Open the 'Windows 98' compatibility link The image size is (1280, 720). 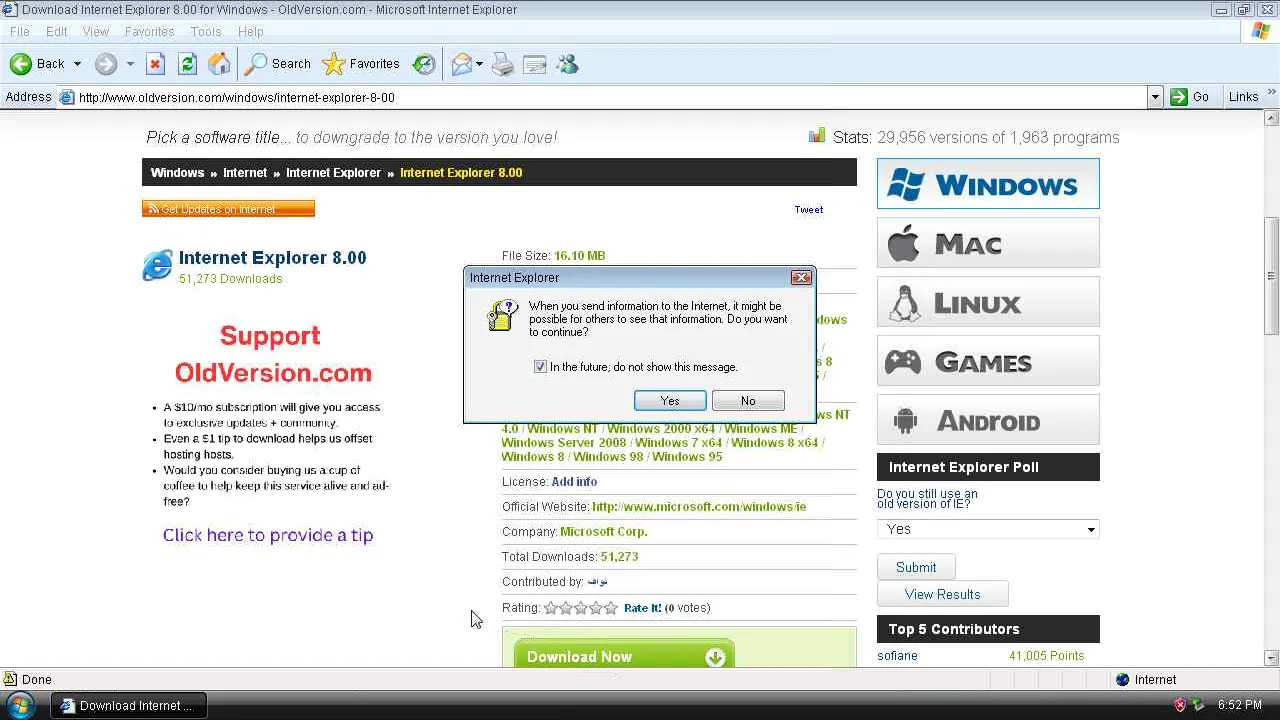[x=608, y=457]
